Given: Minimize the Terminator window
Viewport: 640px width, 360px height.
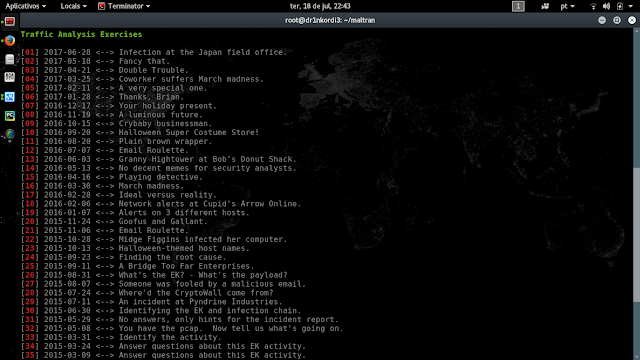Looking at the screenshot, I should (602, 20).
